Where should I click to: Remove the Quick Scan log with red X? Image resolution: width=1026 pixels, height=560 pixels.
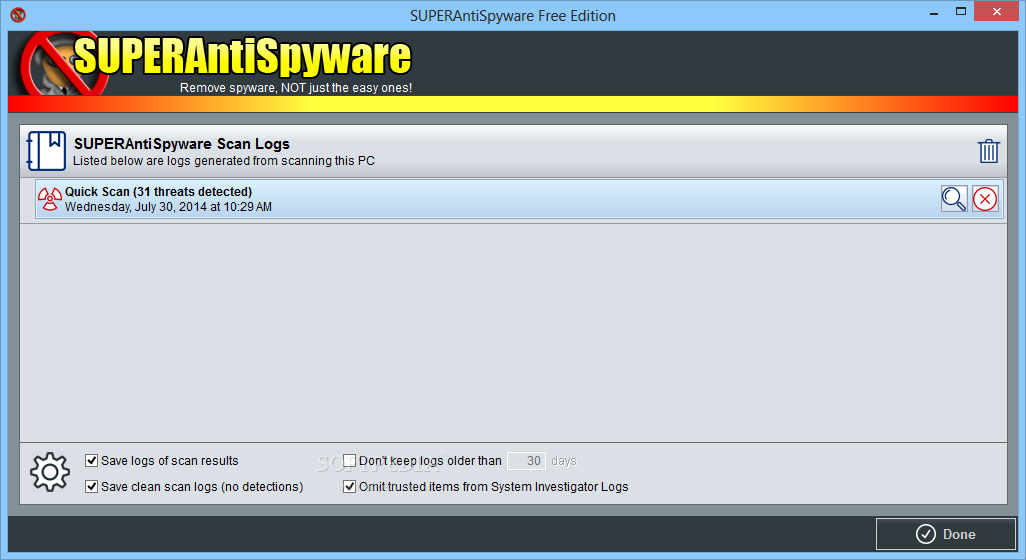click(985, 199)
